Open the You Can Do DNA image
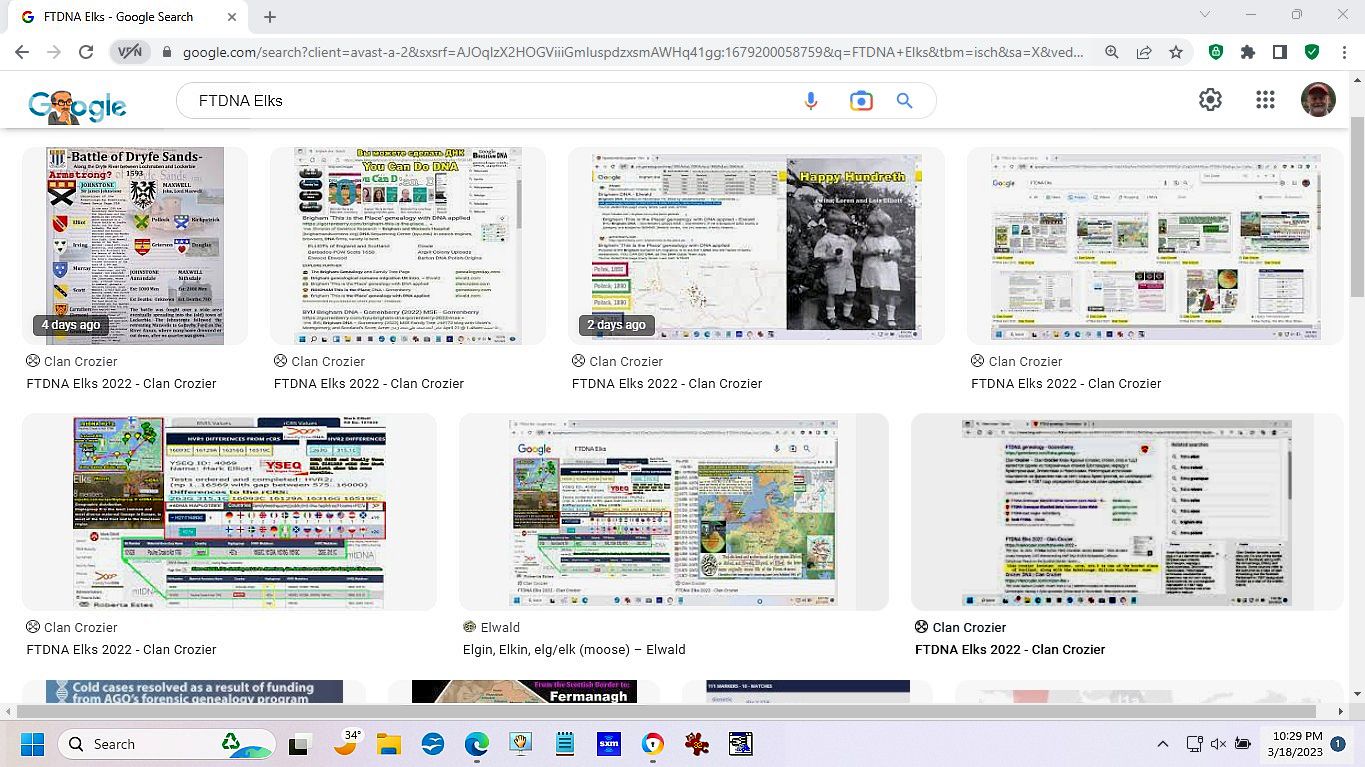 coord(408,246)
